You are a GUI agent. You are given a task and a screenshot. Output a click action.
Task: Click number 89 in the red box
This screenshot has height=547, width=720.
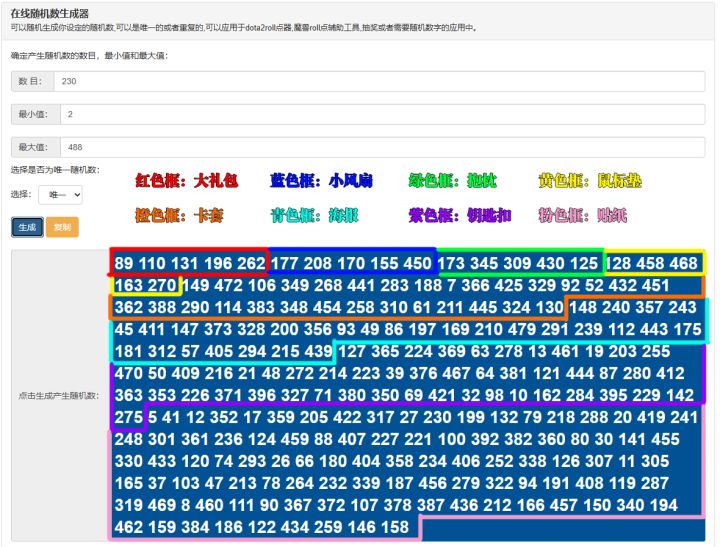point(124,264)
